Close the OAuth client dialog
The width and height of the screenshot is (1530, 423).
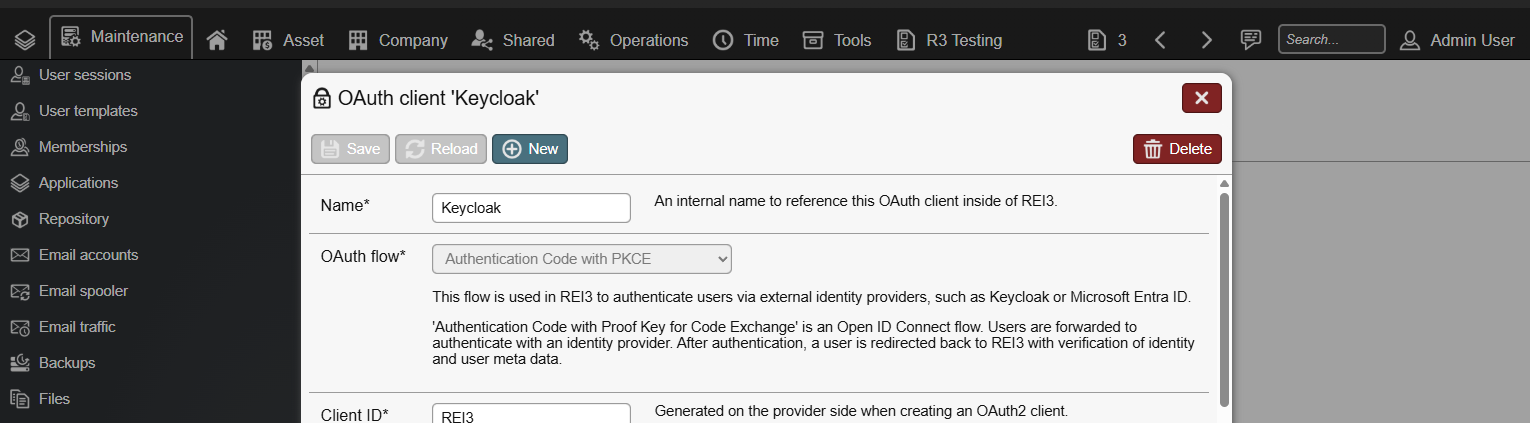coord(1201,98)
